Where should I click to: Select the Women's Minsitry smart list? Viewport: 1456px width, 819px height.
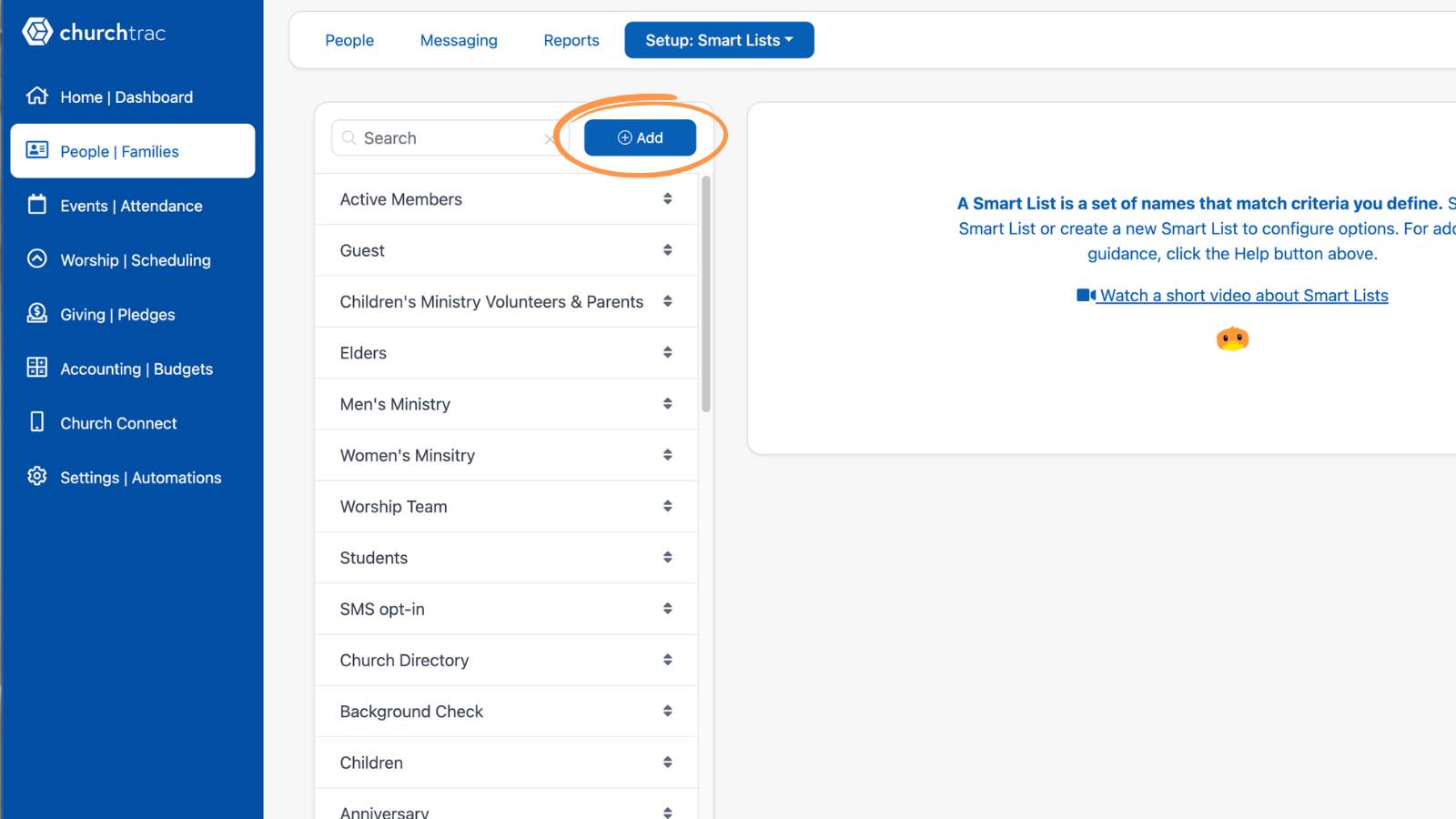click(506, 455)
